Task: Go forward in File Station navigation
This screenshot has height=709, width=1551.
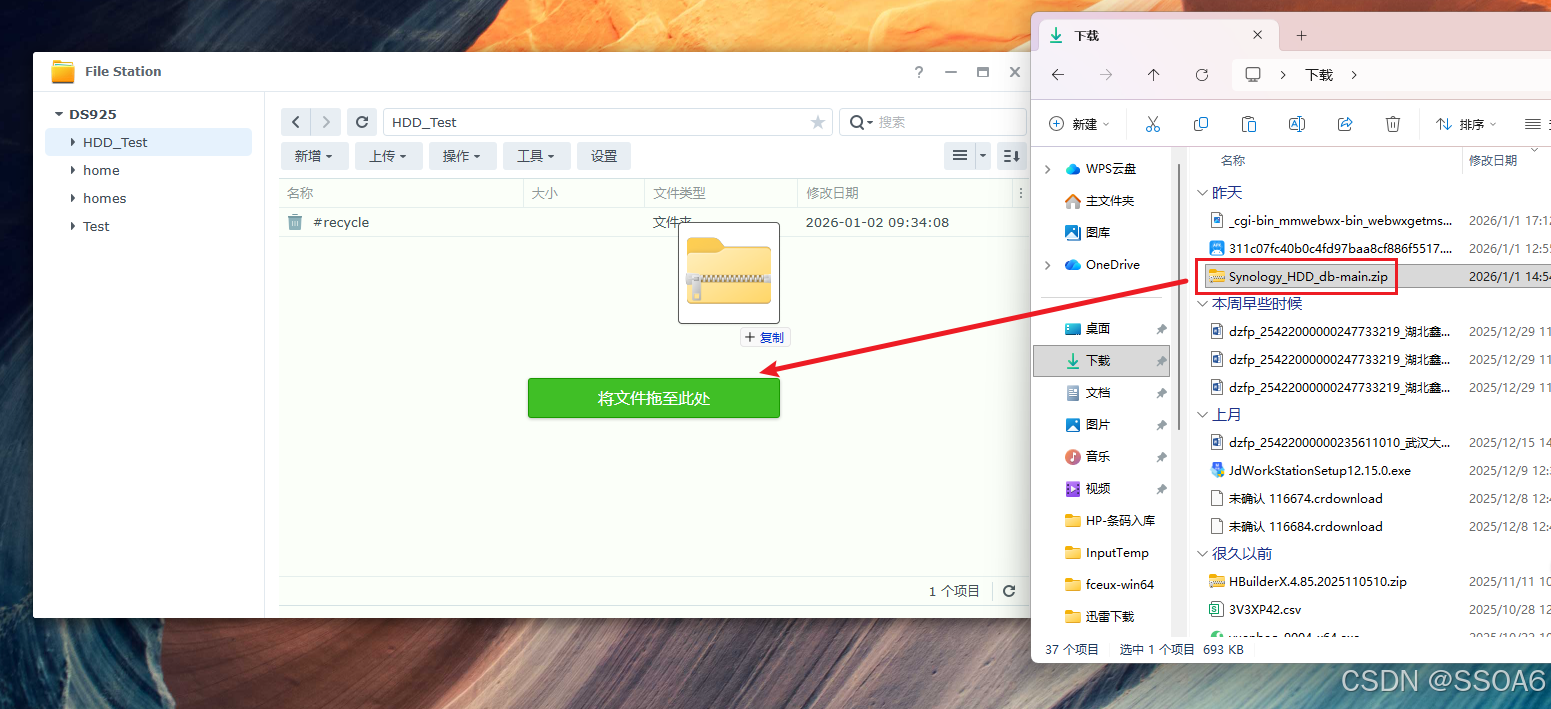Action: point(326,122)
